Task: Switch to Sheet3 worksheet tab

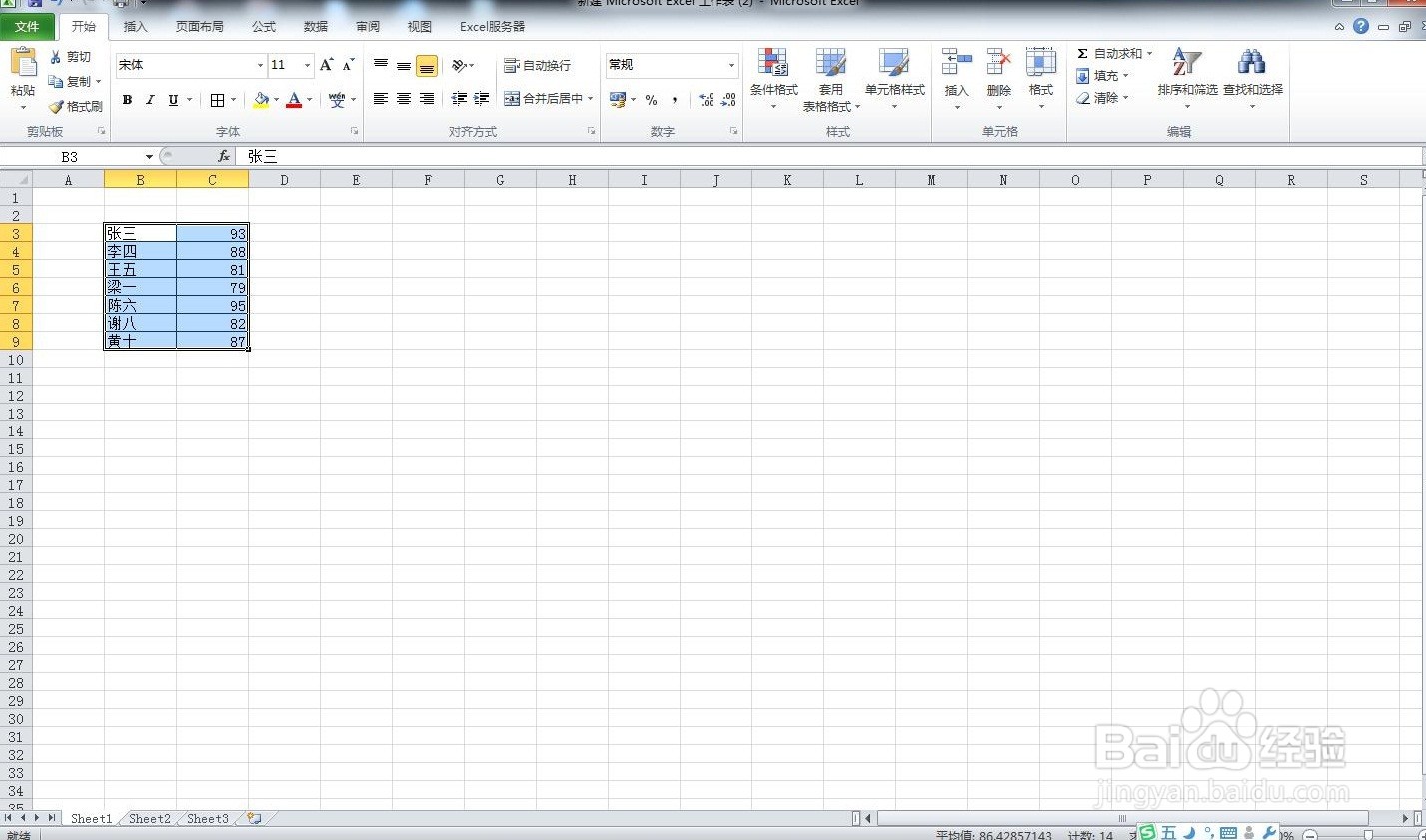Action: 208,818
